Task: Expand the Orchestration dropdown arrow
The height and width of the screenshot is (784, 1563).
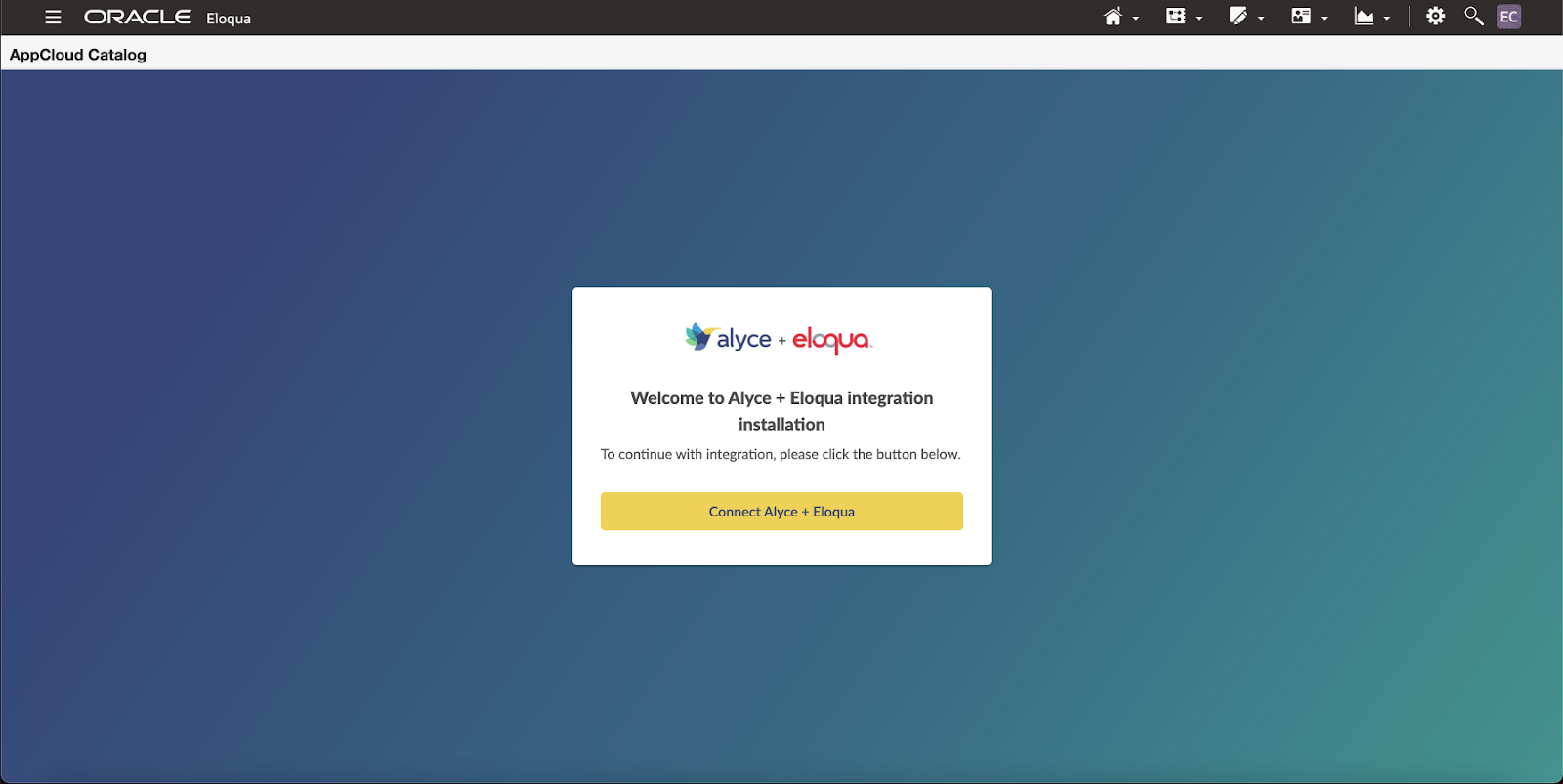Action: pos(1199,19)
